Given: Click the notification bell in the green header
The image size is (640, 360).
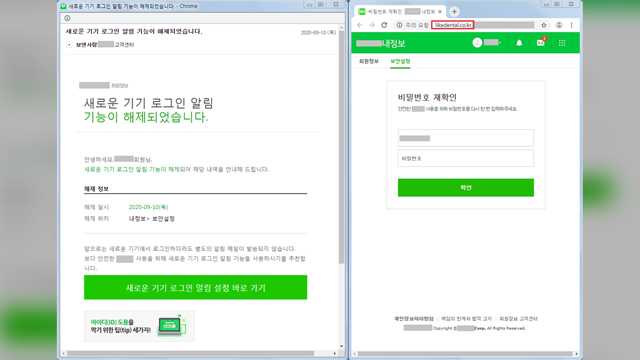Looking at the screenshot, I should click(x=519, y=43).
